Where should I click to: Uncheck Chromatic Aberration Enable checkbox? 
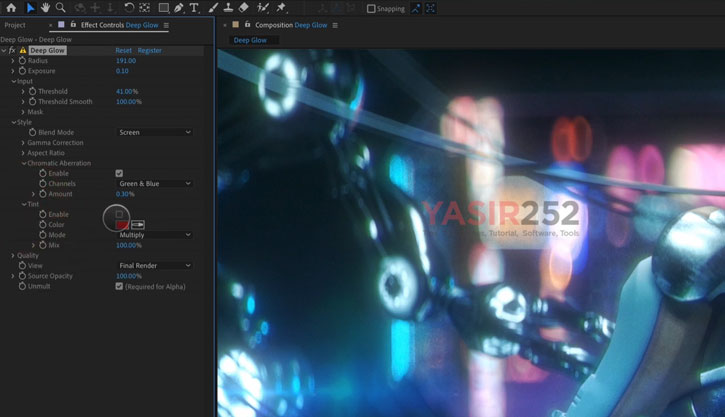pos(119,173)
